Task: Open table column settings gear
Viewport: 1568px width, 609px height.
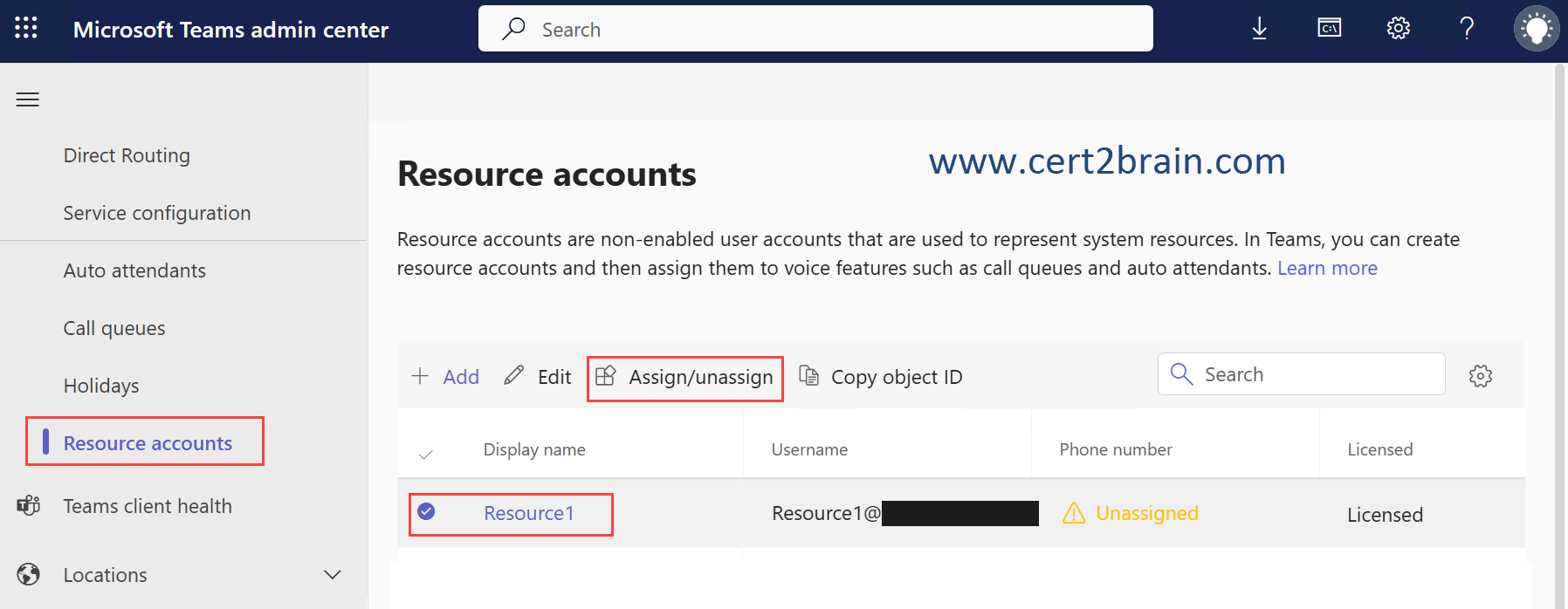Action: pos(1480,376)
